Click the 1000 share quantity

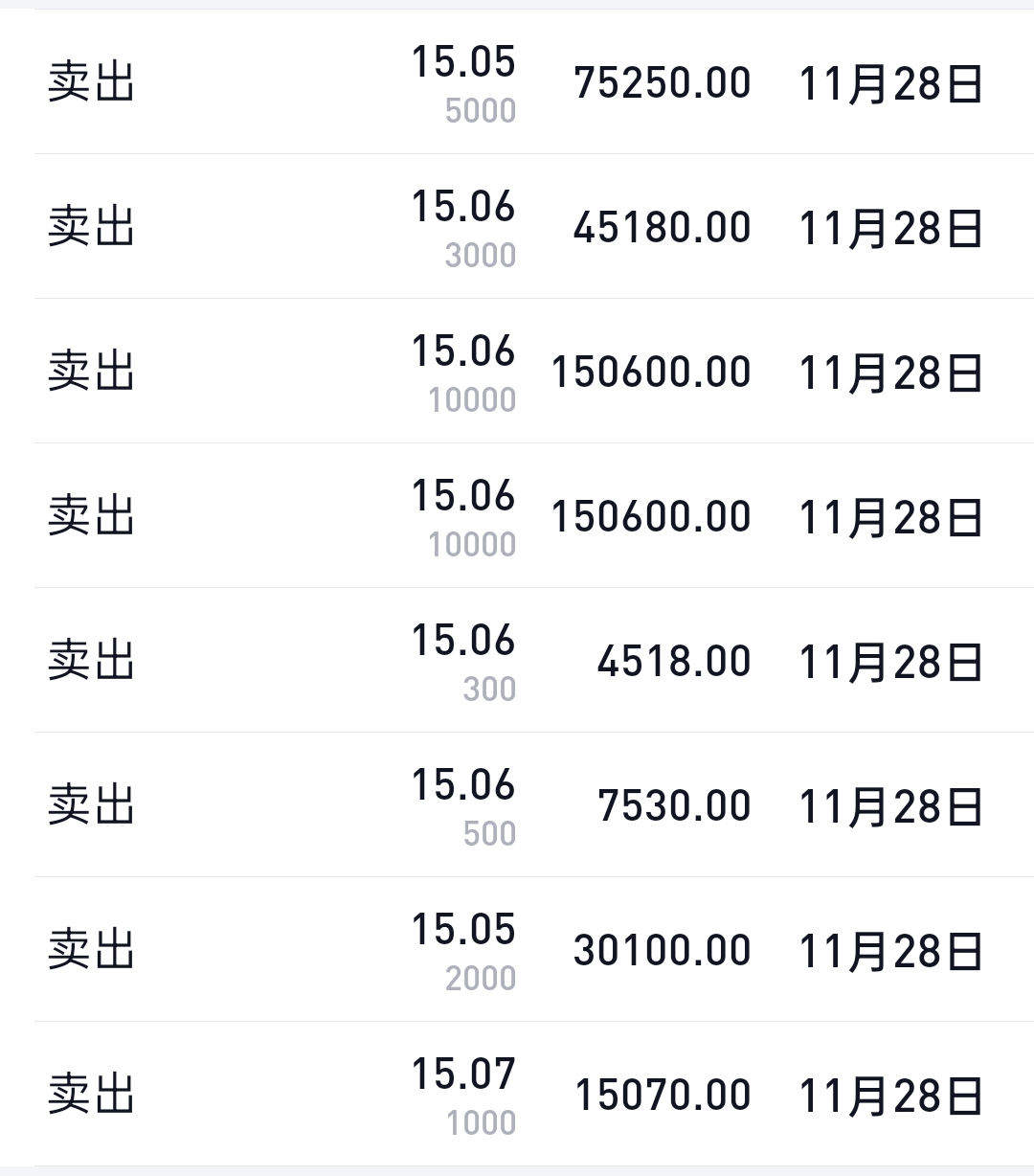[481, 1123]
